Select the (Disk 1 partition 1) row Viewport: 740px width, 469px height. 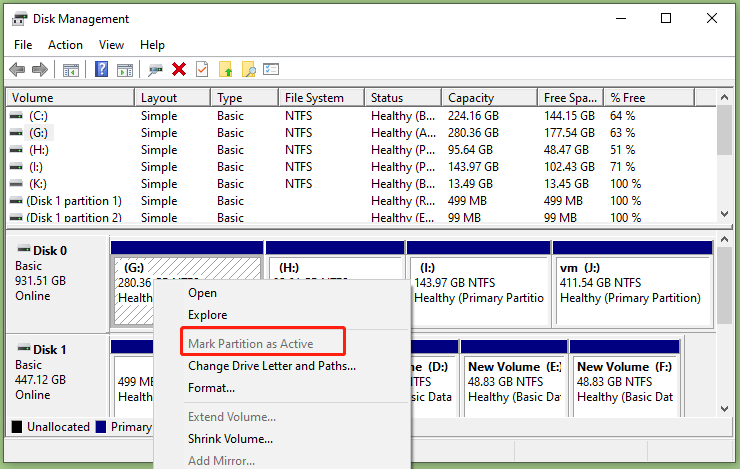(x=362, y=201)
